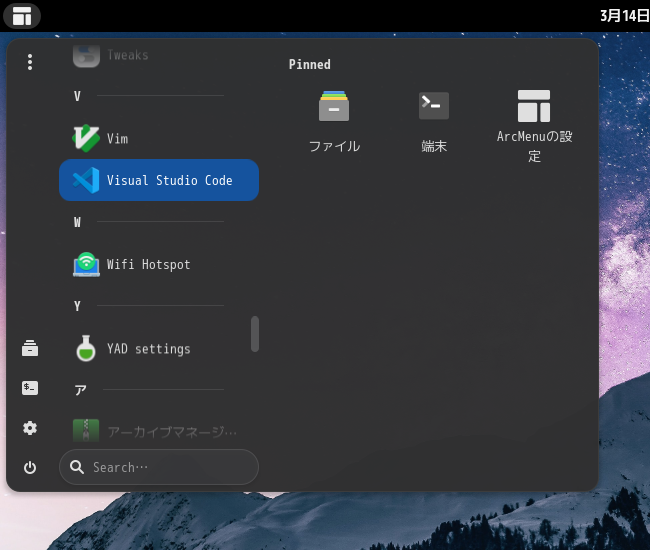650x550 pixels.
Task: Click the file manager shortcut in sidebar
Action: click(30, 348)
